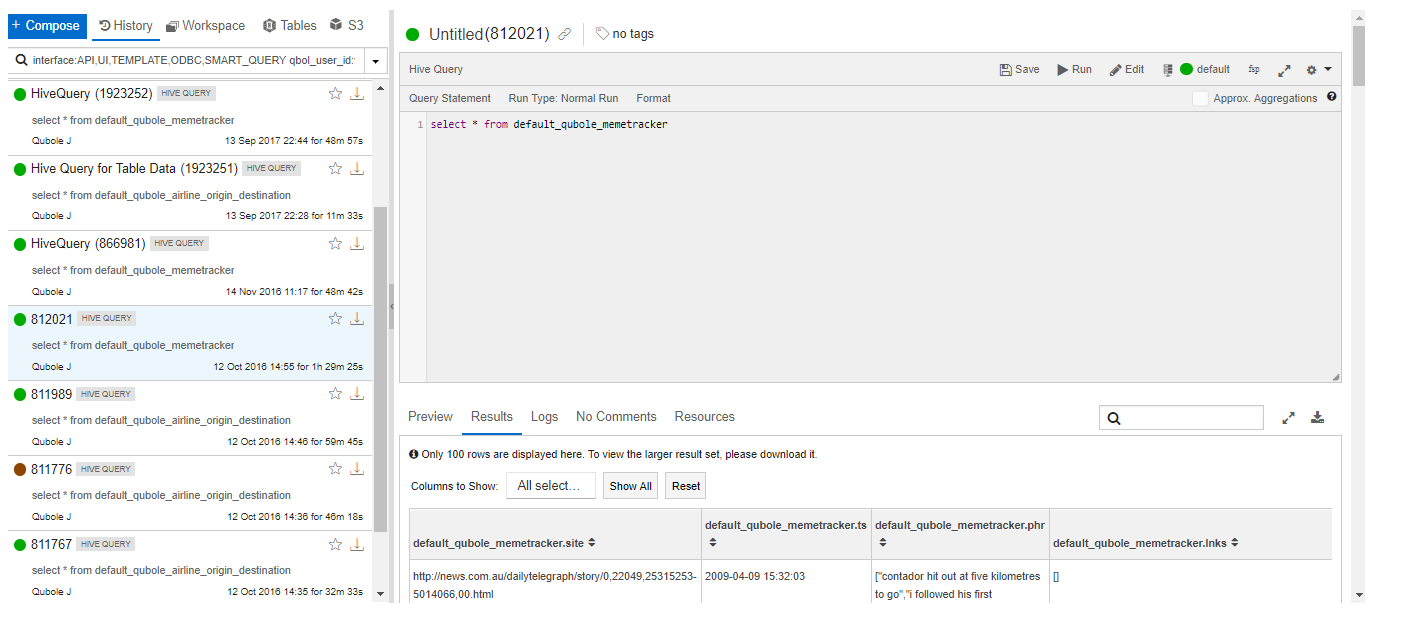Expand the query editor to fullscreen

click(x=1285, y=70)
